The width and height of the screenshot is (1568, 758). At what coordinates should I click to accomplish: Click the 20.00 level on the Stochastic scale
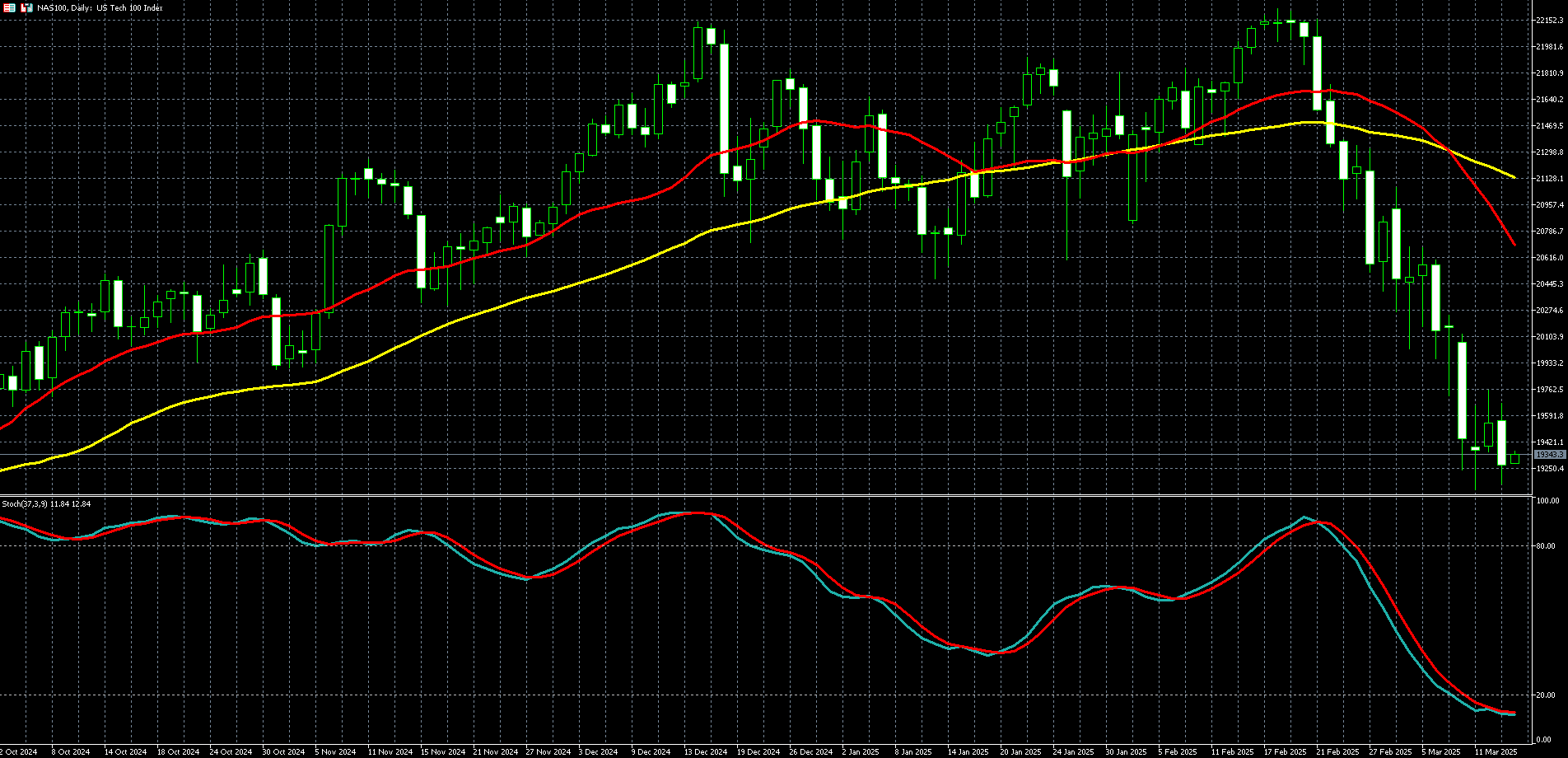click(x=1546, y=695)
